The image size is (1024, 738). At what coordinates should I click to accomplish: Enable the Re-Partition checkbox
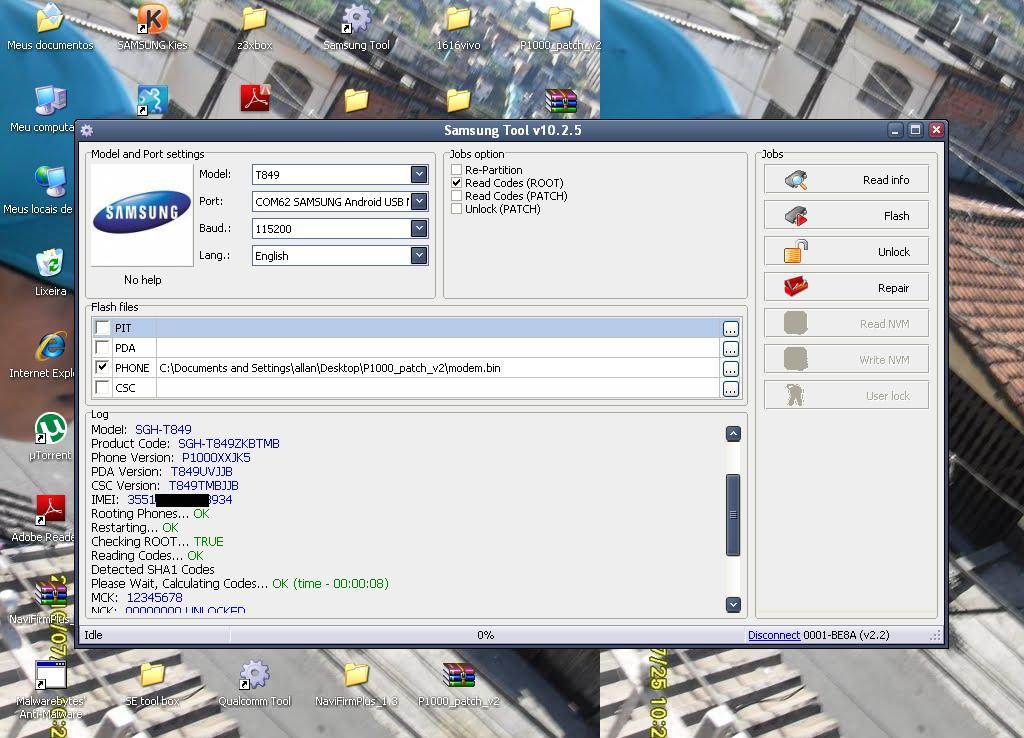(x=456, y=170)
